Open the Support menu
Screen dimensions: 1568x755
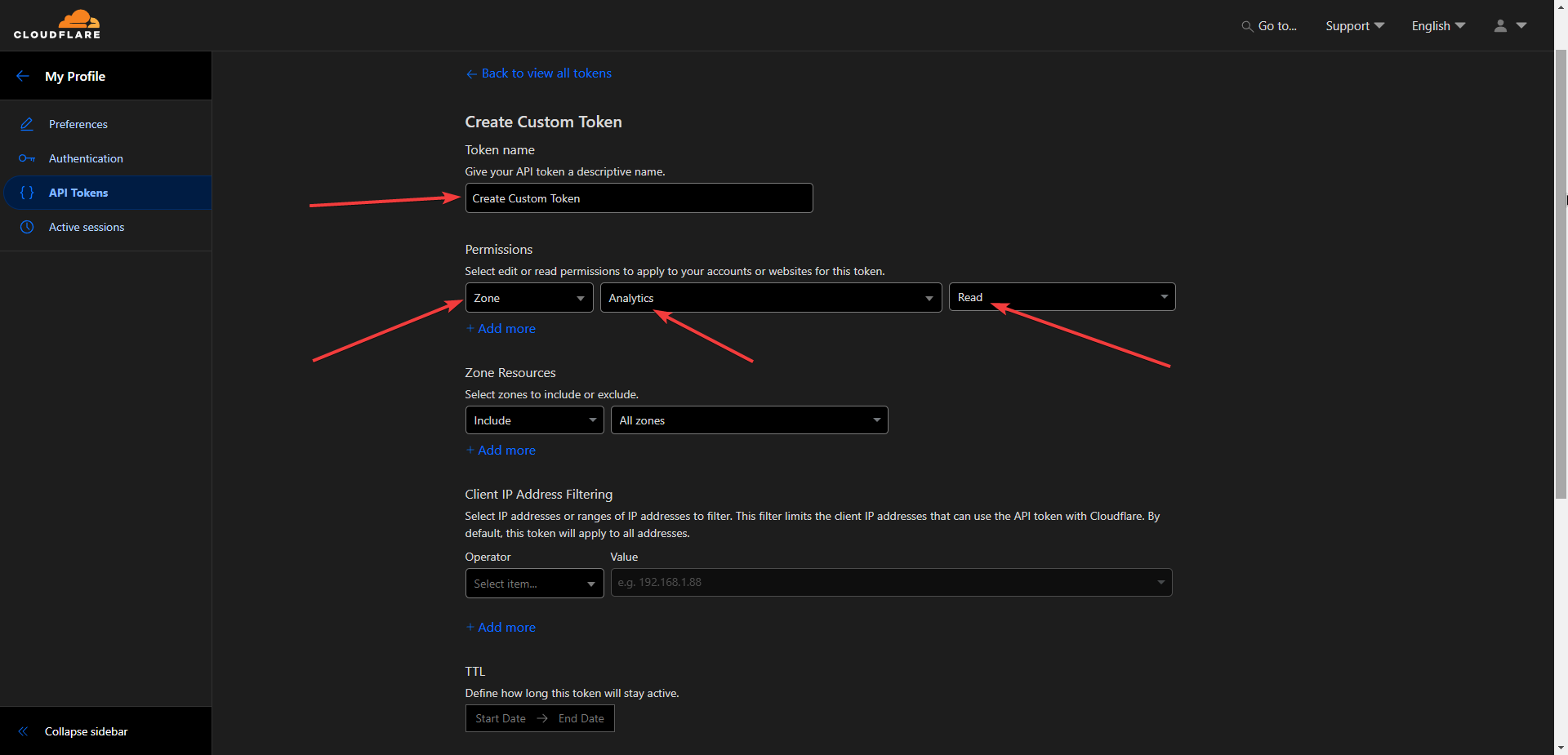pos(1354,26)
